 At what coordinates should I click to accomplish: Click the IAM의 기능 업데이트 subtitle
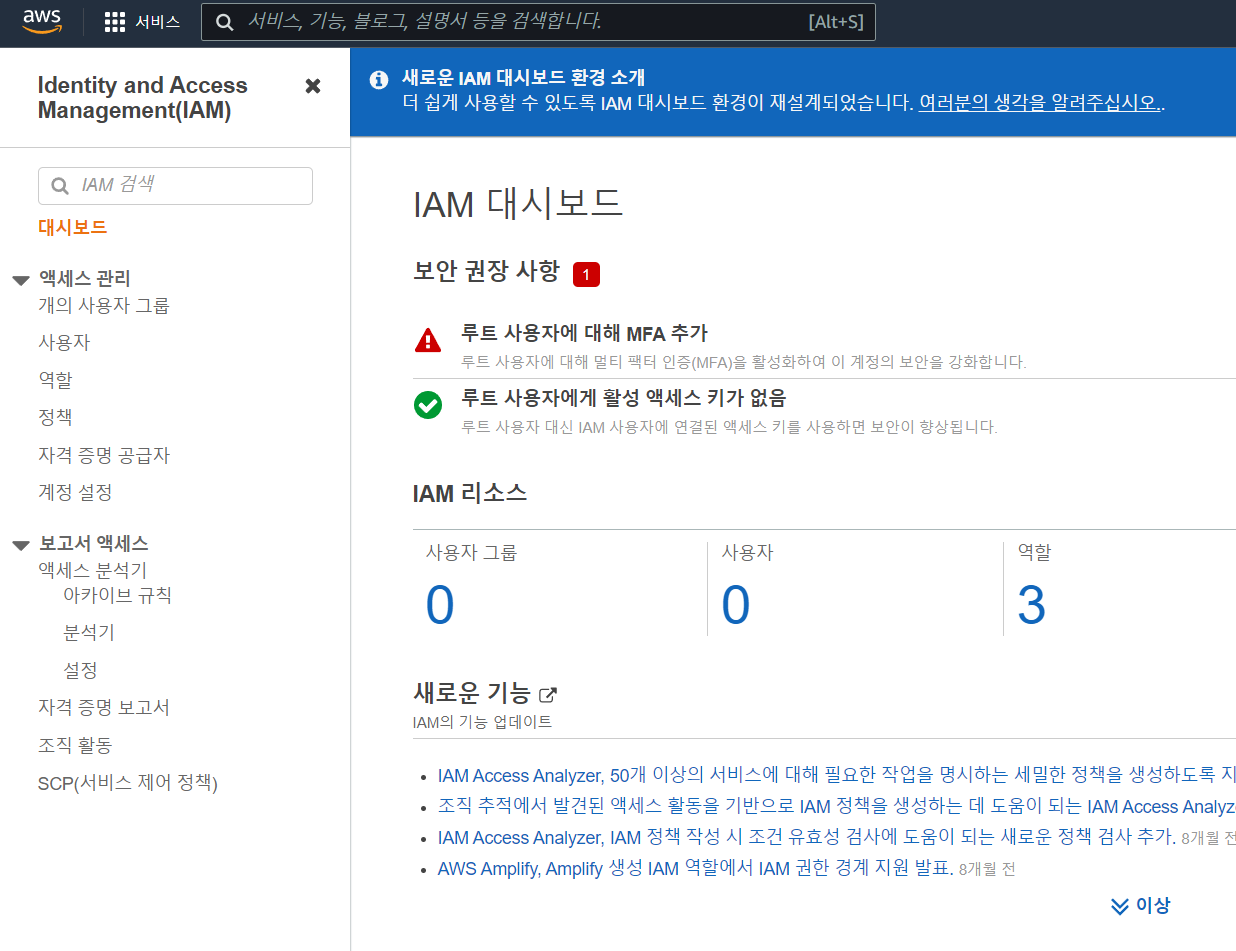[482, 722]
